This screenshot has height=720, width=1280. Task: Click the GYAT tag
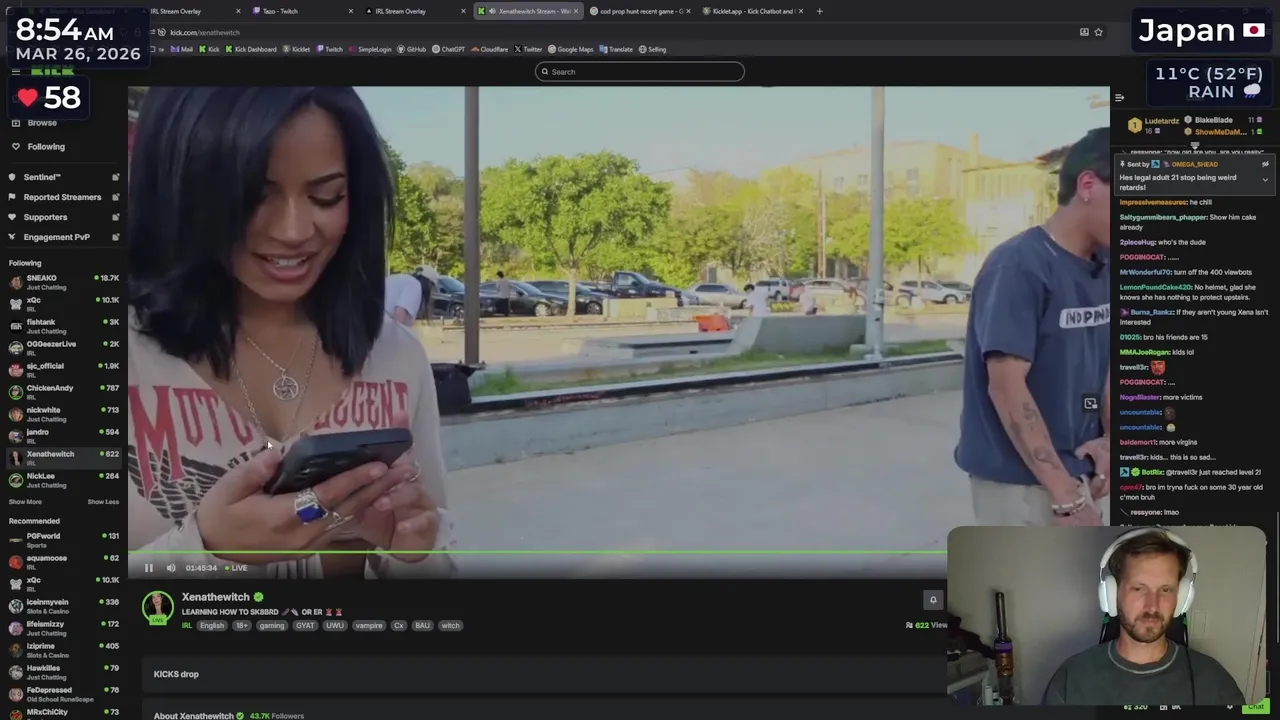click(x=305, y=626)
